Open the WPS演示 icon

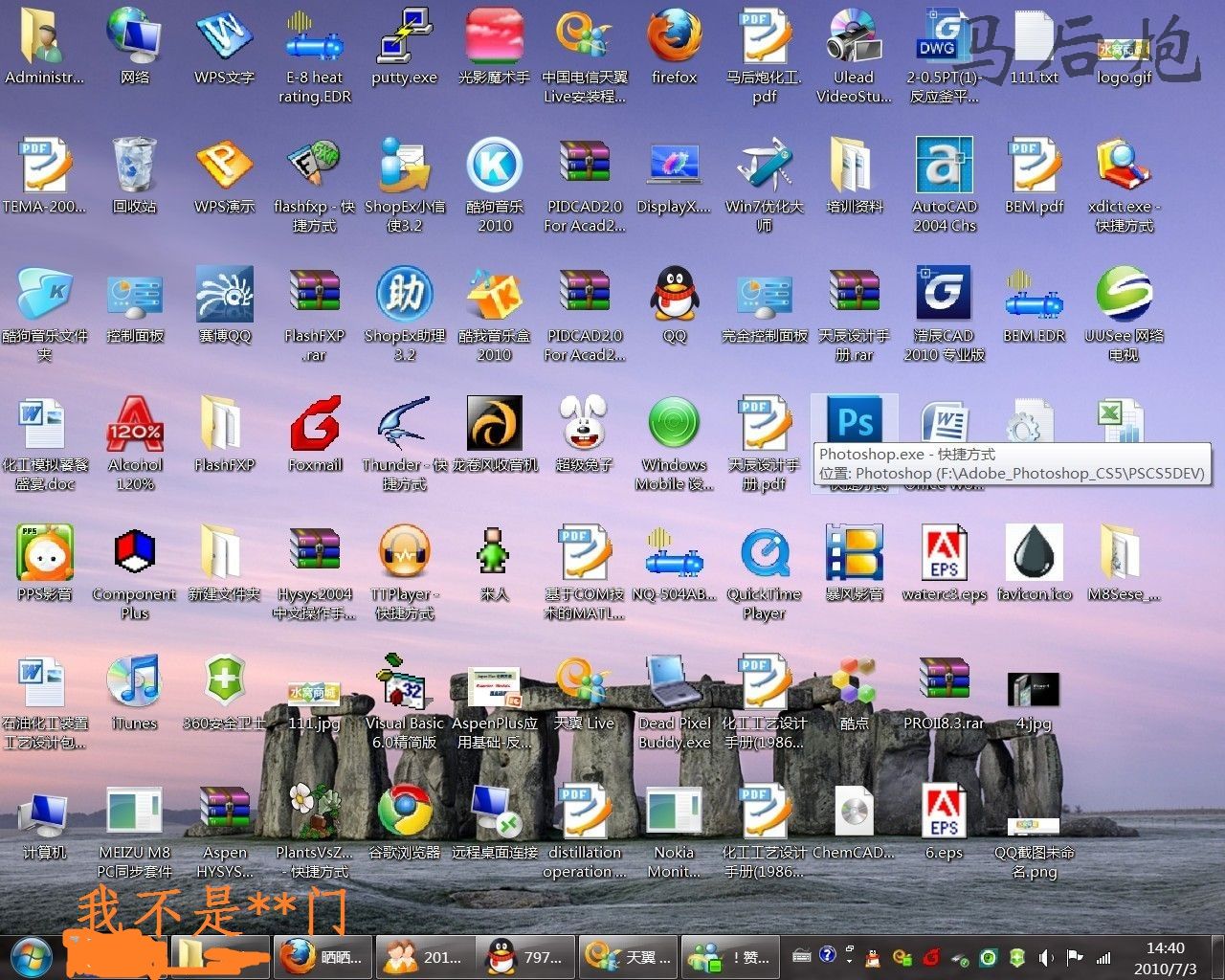[225, 165]
